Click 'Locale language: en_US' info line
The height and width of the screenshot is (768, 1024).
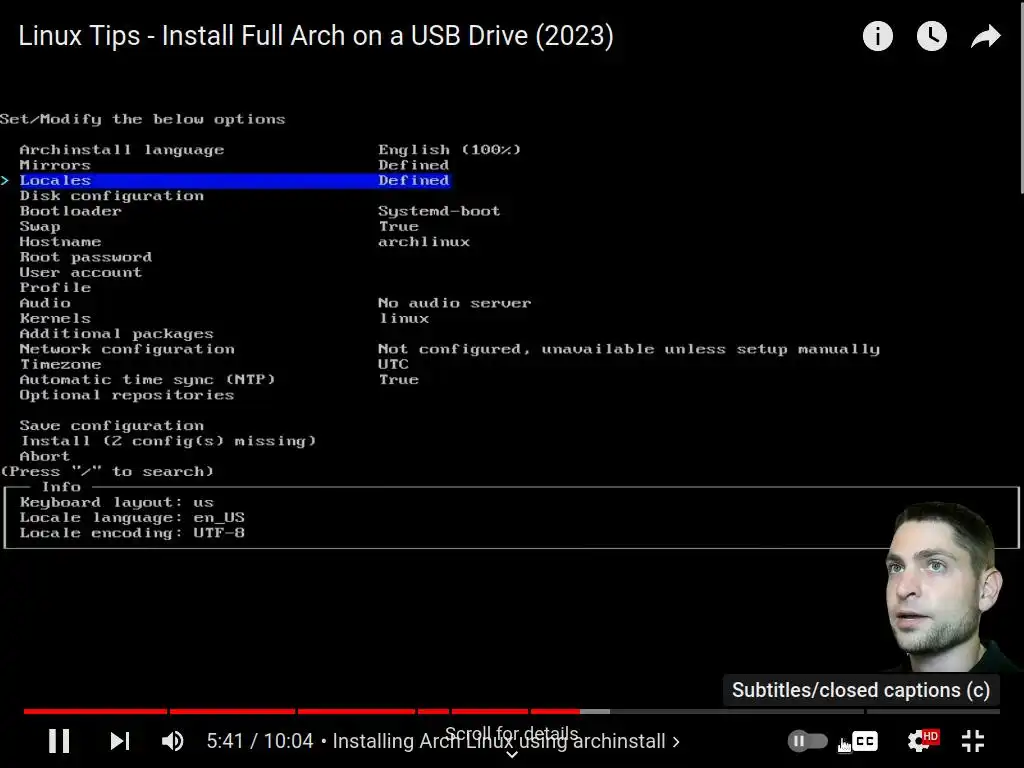click(132, 517)
